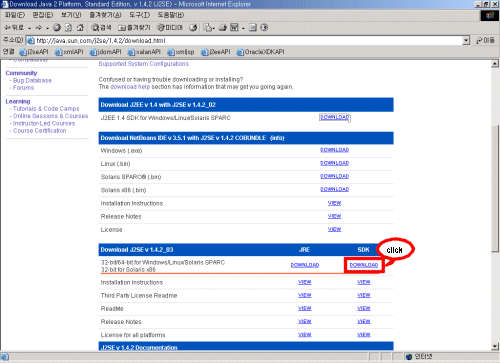Go to the home page via Home icon

[x=80, y=28]
